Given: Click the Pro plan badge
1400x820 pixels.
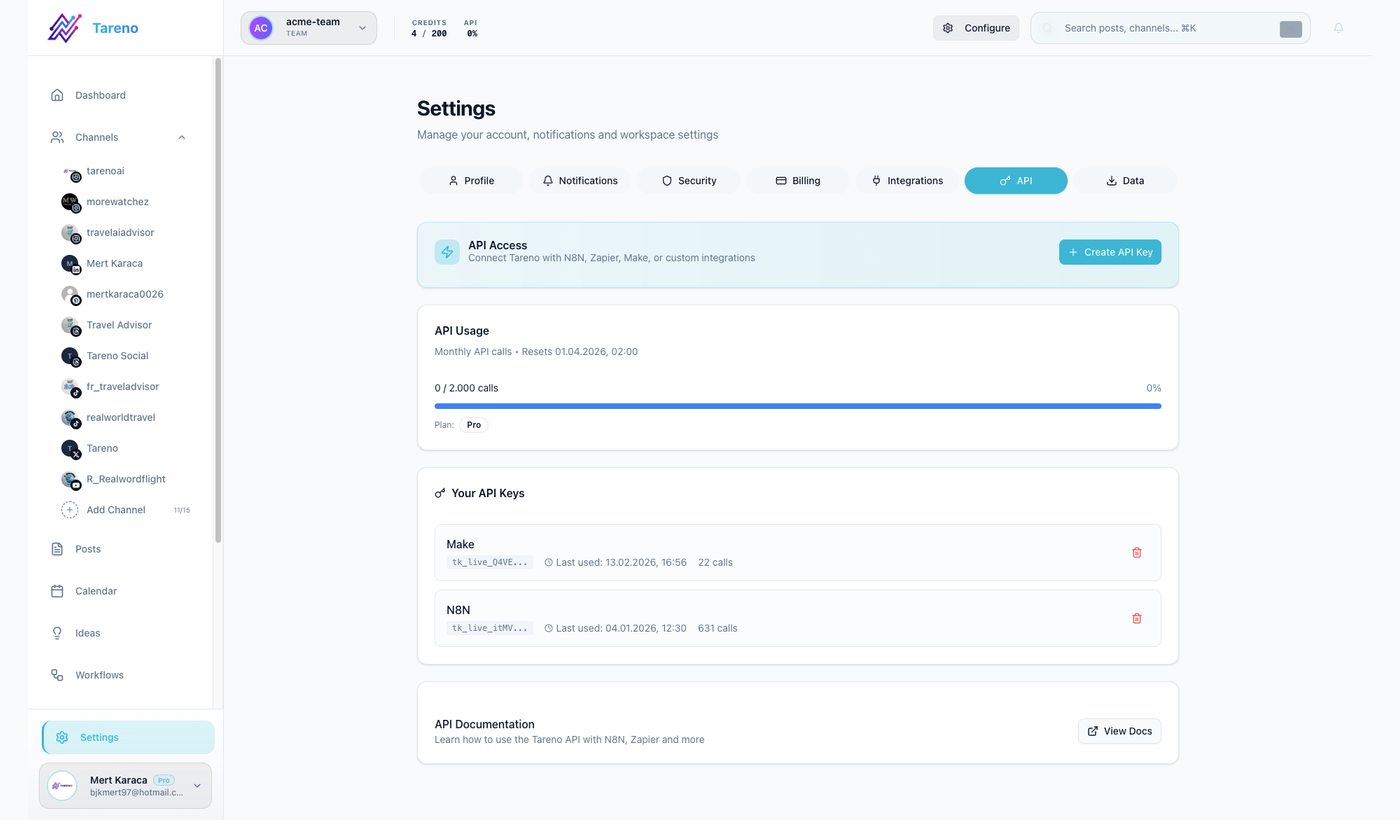Looking at the screenshot, I should tap(474, 425).
